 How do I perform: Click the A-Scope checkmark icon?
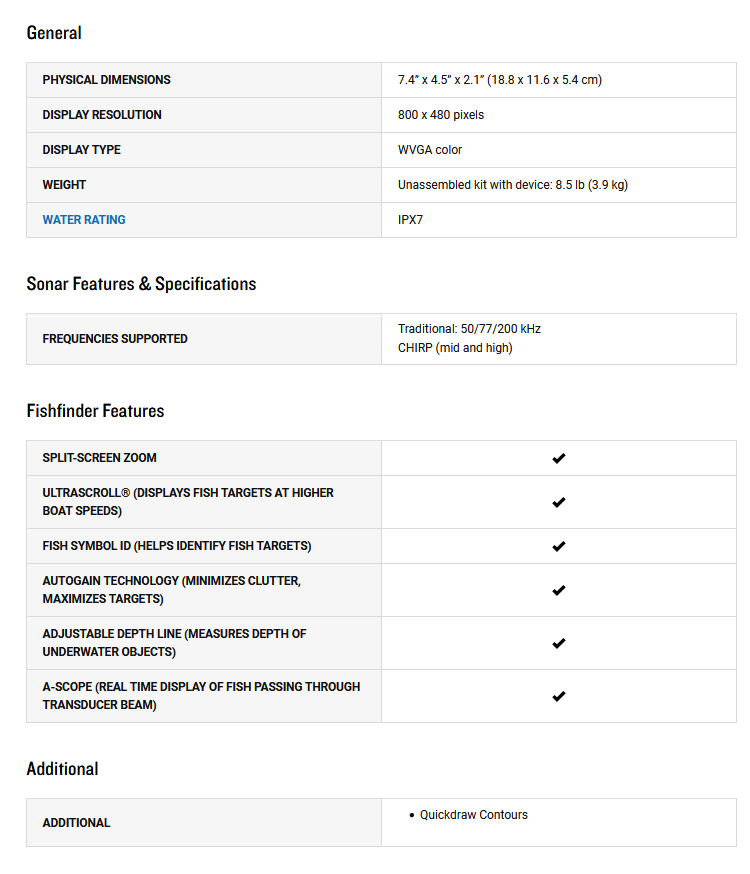click(x=559, y=696)
